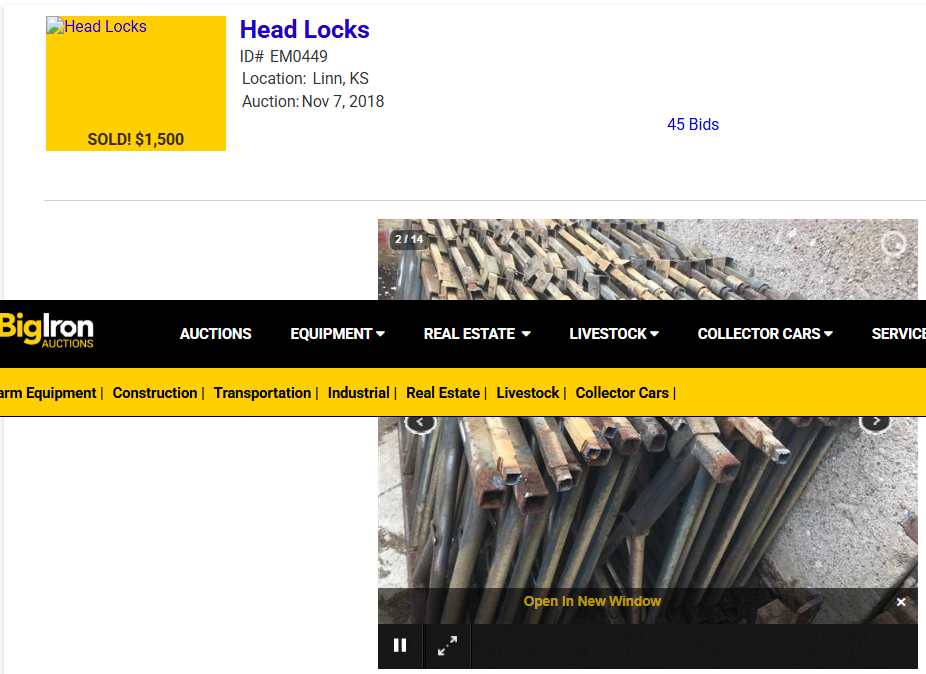Click the SOLD! $1,500 yellow thumbnail

pyautogui.click(x=136, y=83)
